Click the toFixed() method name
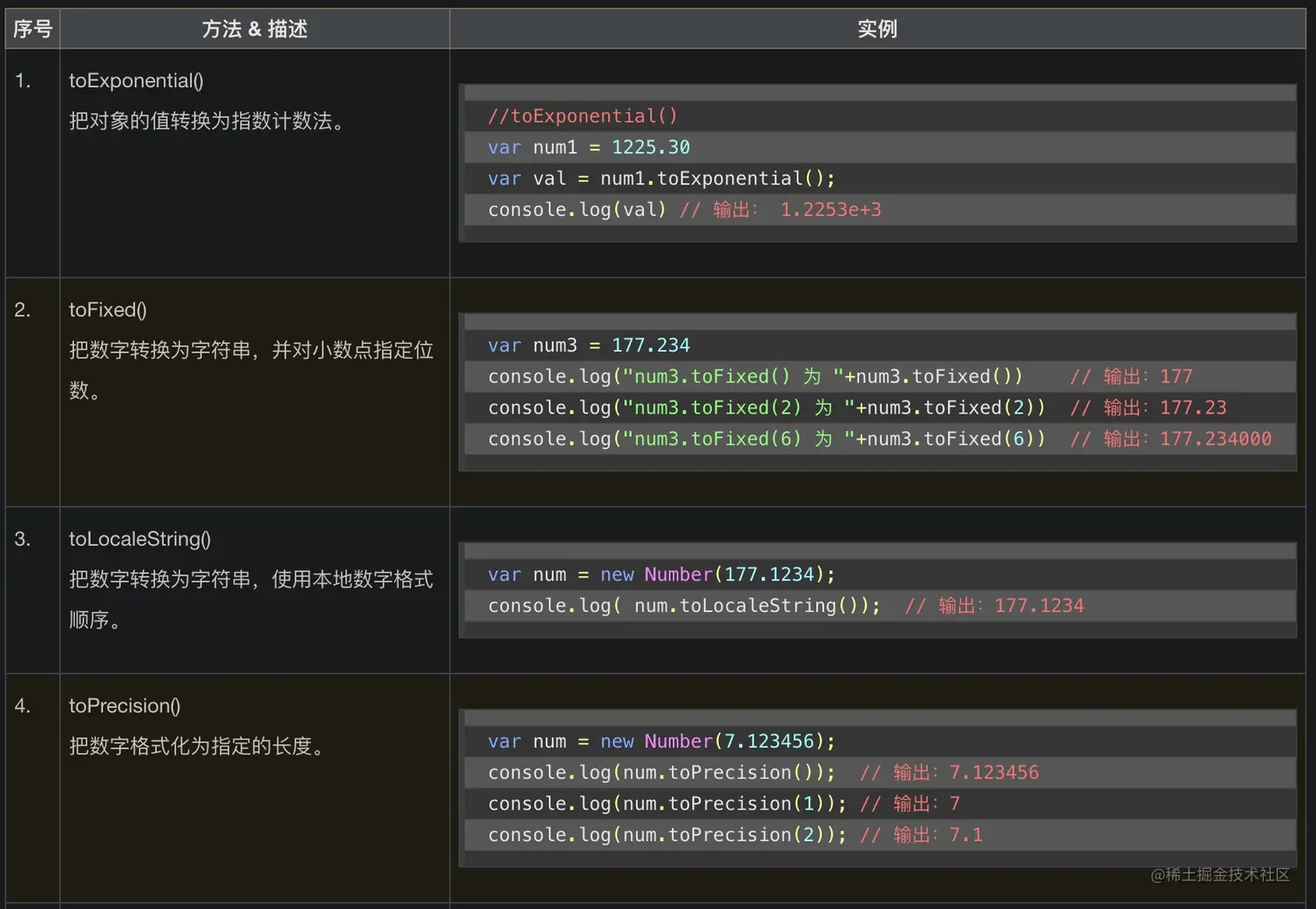 tap(108, 309)
